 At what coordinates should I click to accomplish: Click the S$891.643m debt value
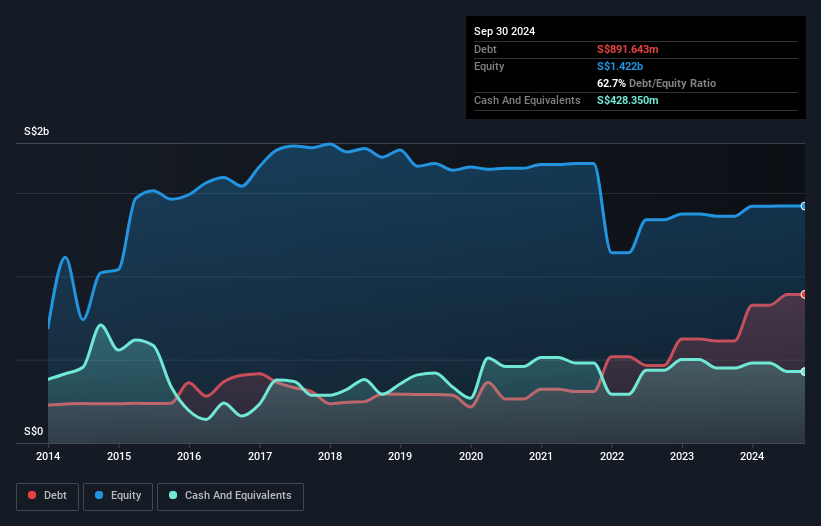click(627, 49)
